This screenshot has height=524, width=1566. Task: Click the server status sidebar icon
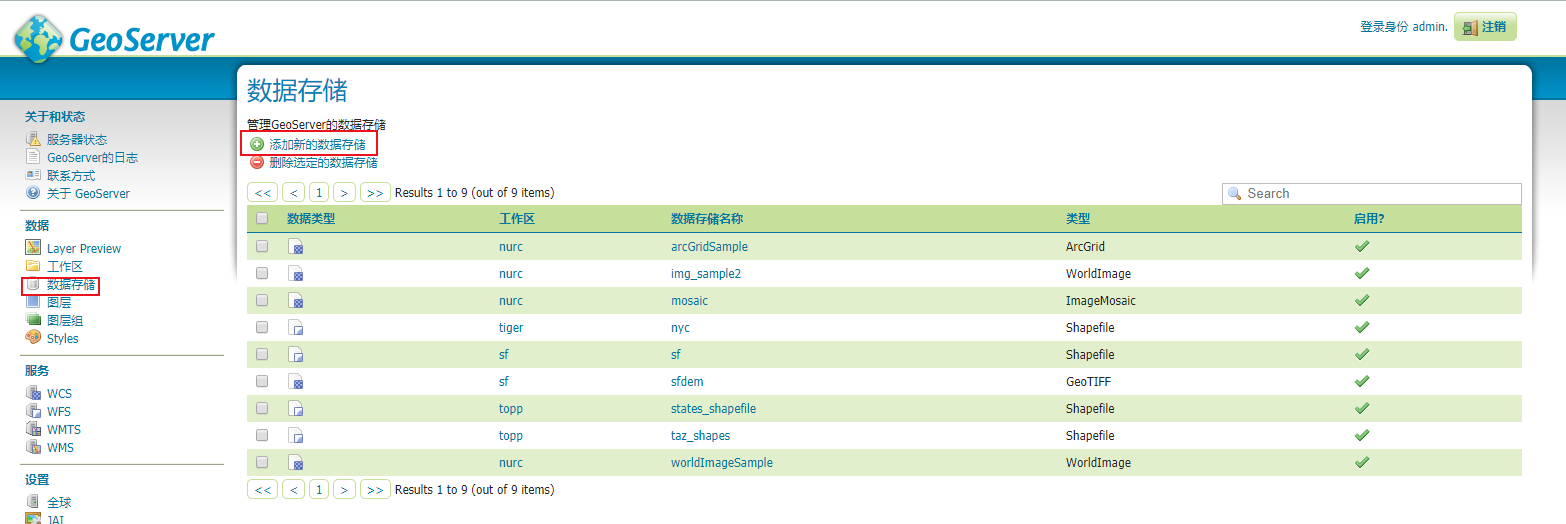33,139
